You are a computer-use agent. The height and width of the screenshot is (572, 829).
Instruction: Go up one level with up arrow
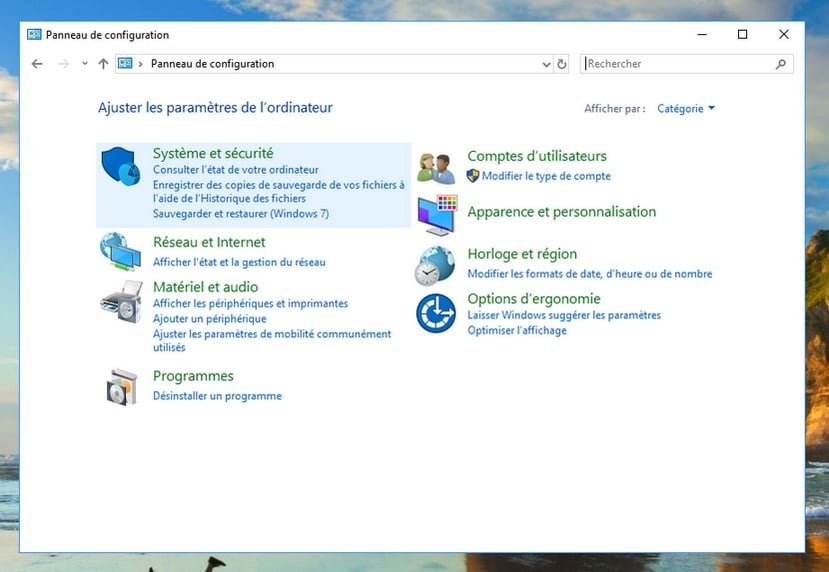[x=103, y=64]
